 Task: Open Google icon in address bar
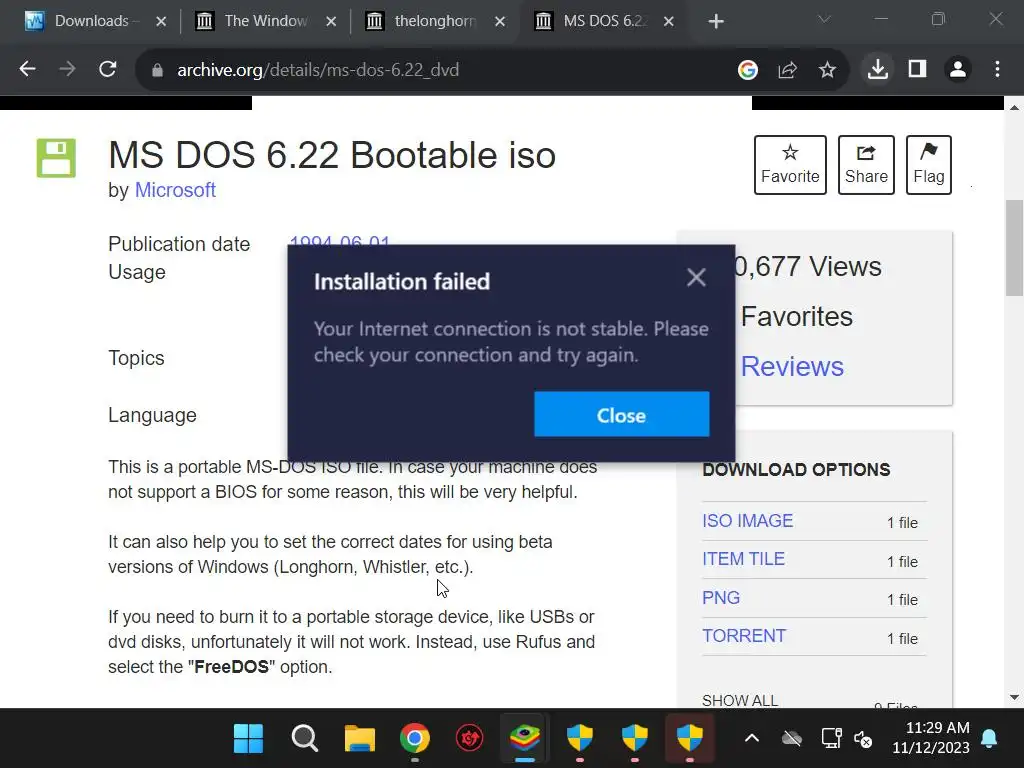coord(748,69)
